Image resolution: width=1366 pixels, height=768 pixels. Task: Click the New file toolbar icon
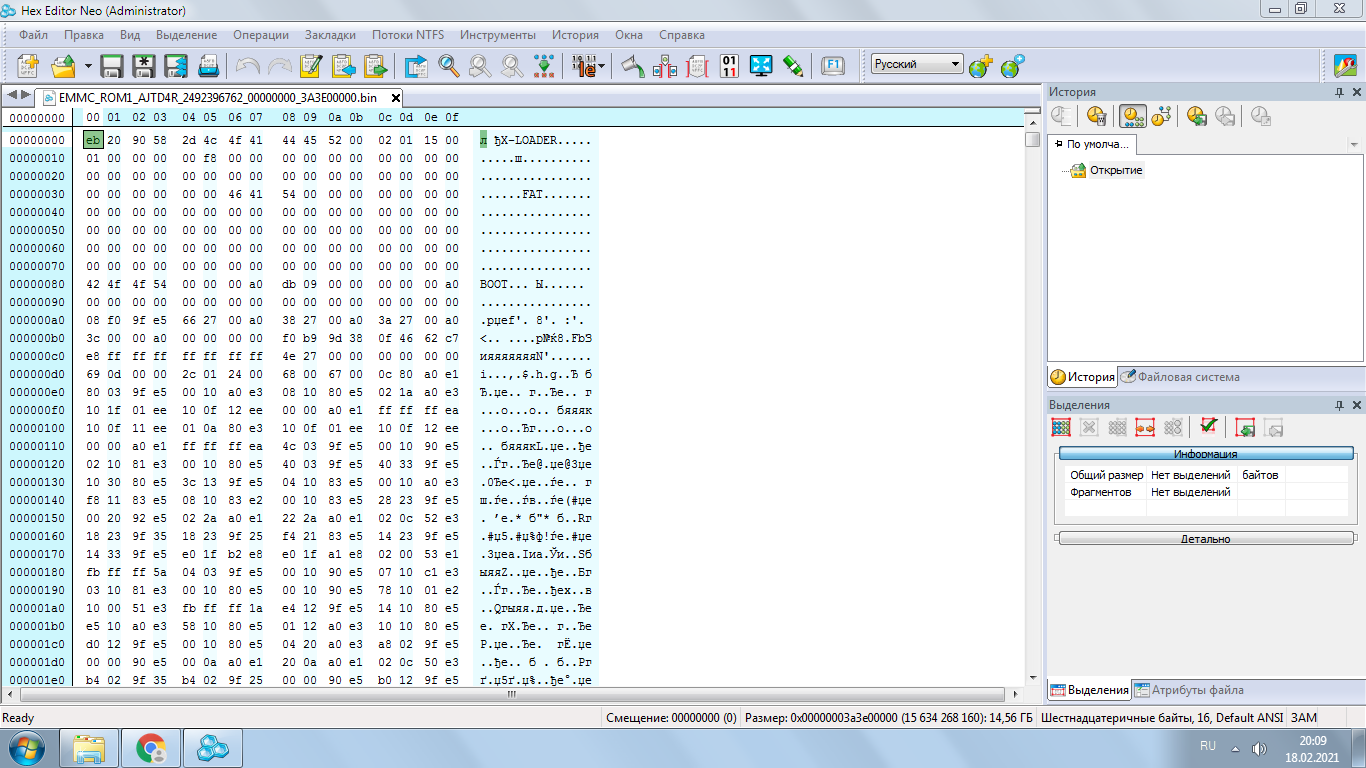28,66
